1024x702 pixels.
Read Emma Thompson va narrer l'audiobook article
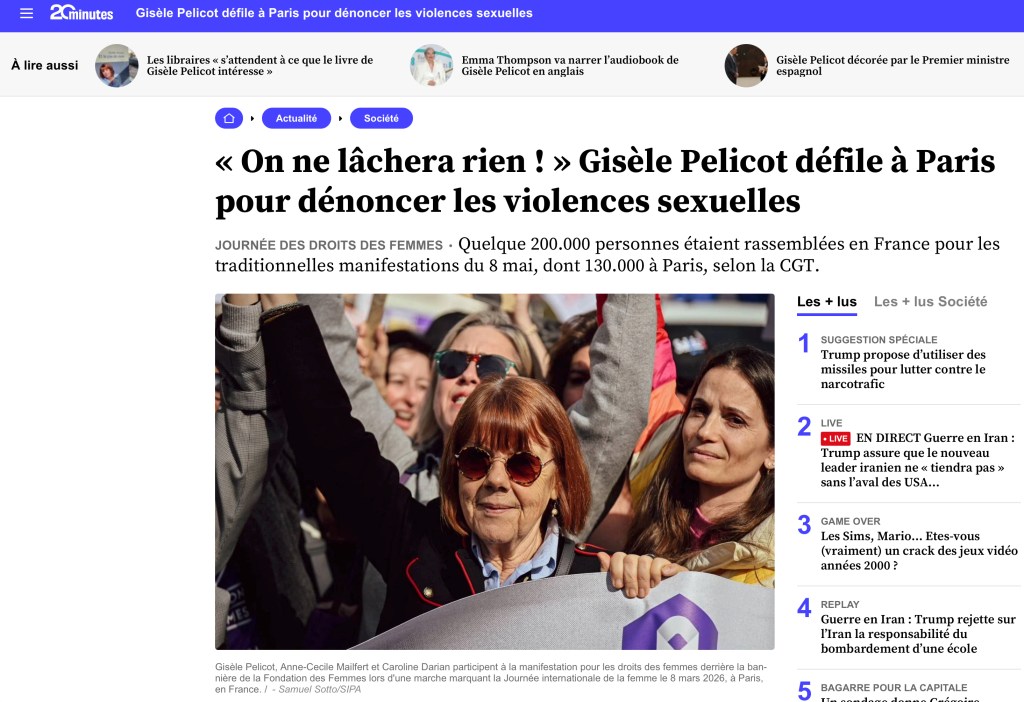570,65
